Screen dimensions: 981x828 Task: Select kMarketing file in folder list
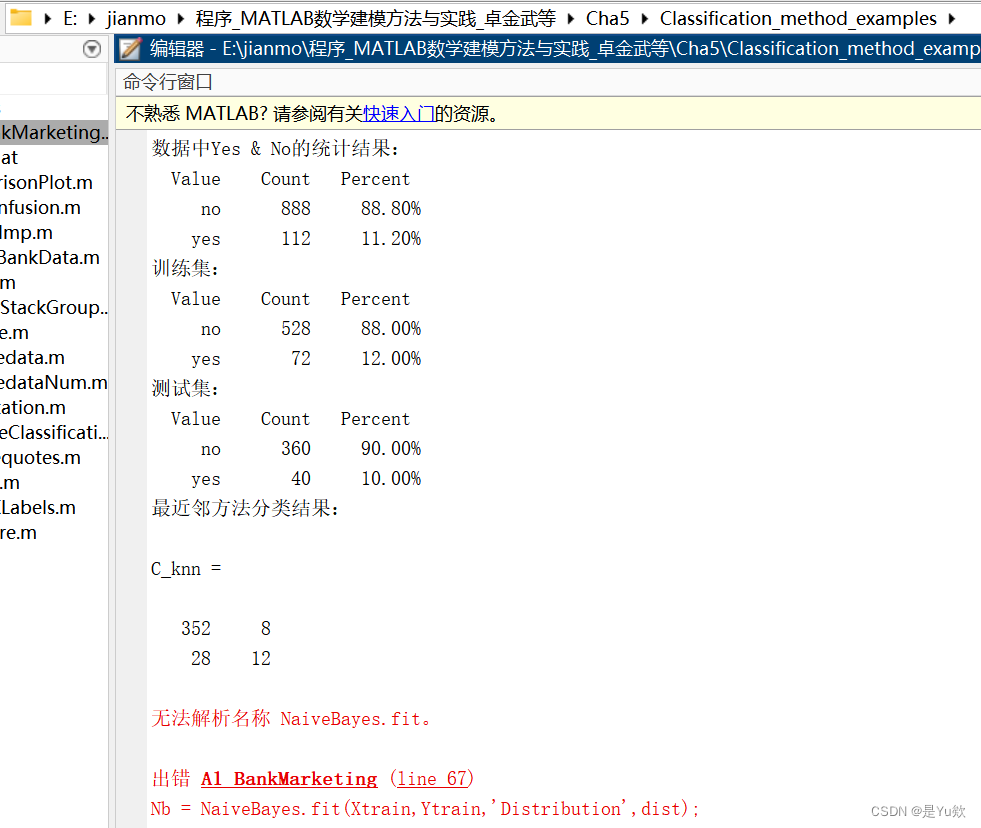pos(54,132)
